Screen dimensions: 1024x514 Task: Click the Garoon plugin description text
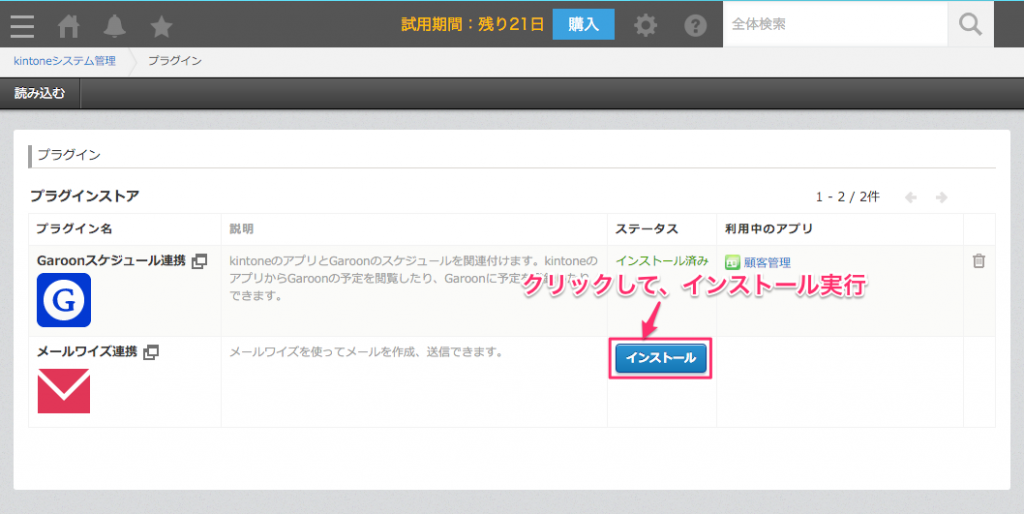click(413, 278)
